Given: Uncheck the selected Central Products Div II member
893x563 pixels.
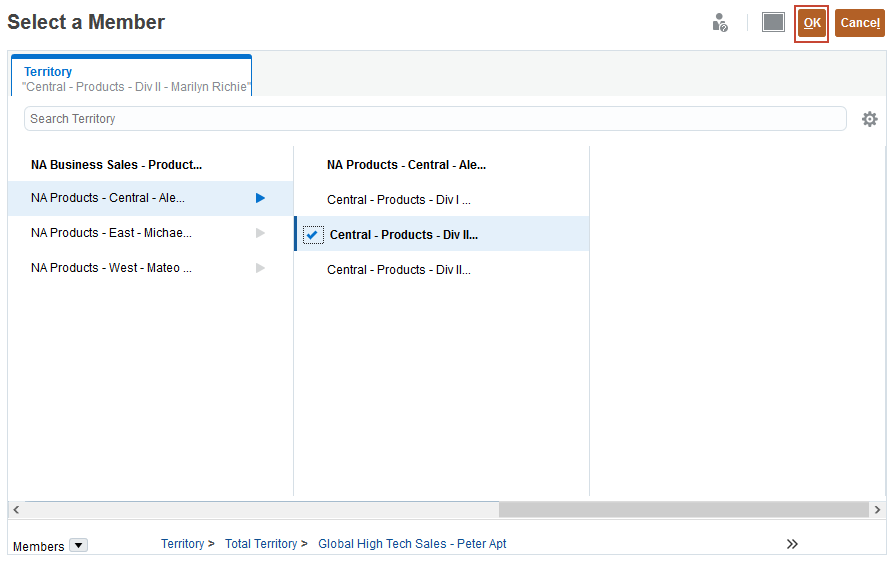Looking at the screenshot, I should click(x=313, y=235).
